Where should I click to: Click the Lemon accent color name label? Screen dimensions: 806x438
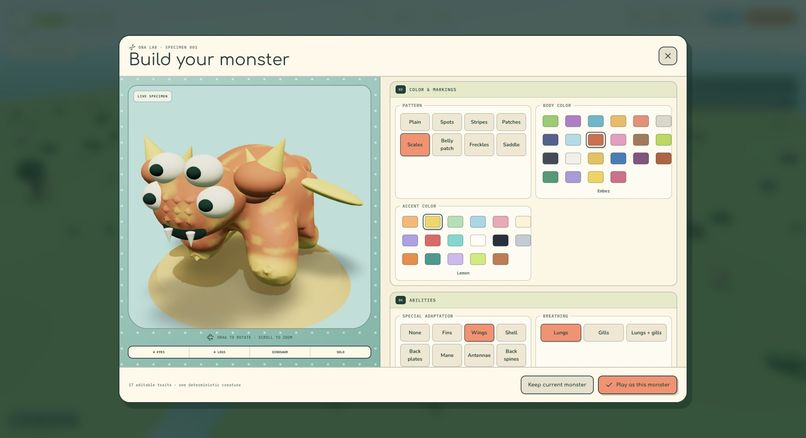tap(463, 273)
